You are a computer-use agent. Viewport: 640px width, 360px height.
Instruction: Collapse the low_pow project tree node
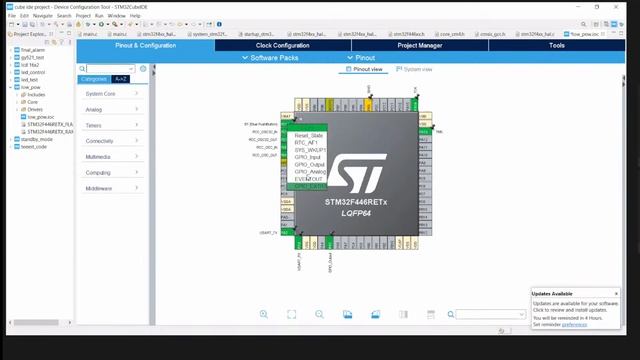pos(11,87)
